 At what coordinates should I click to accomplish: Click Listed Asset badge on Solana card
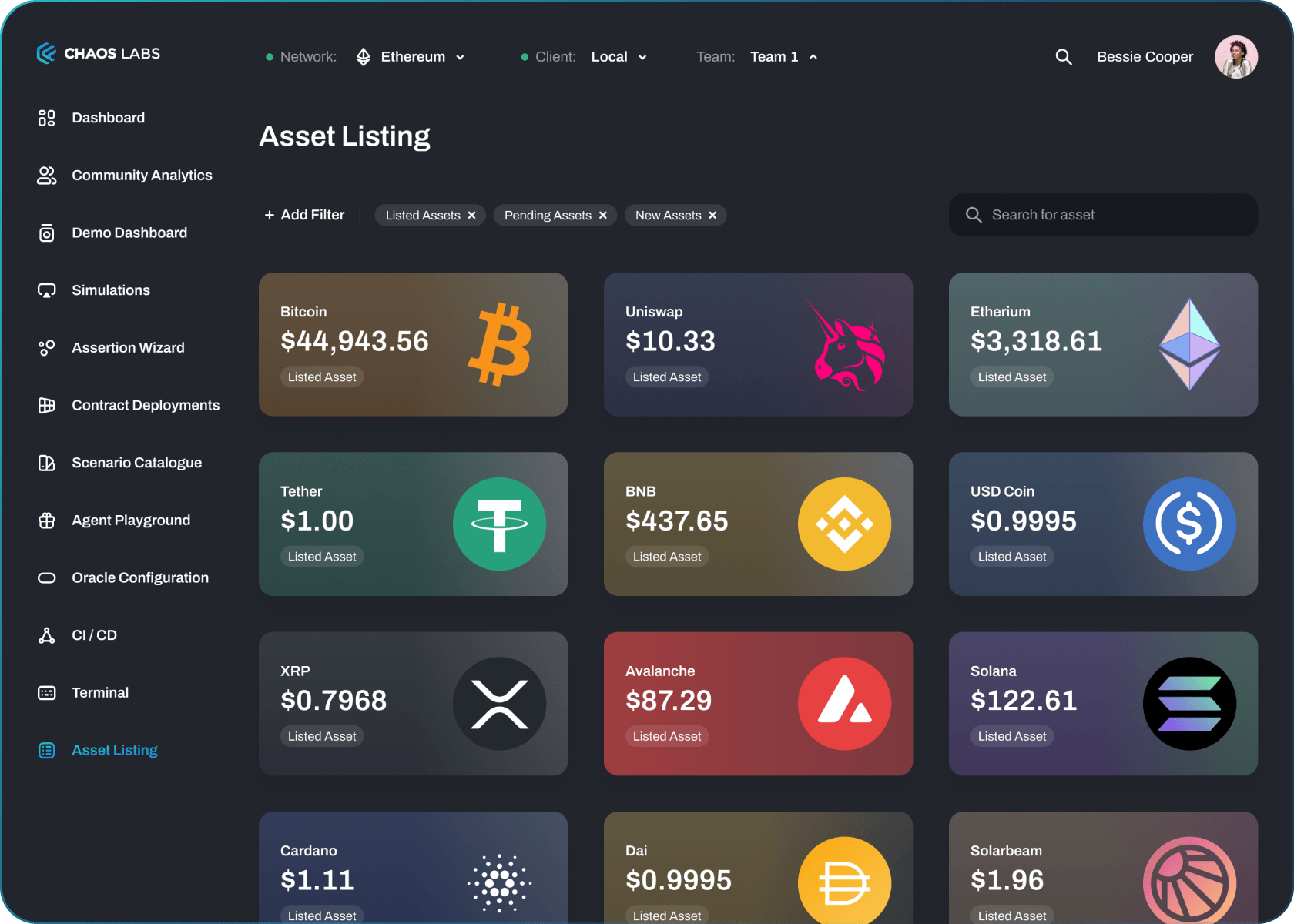(1012, 737)
